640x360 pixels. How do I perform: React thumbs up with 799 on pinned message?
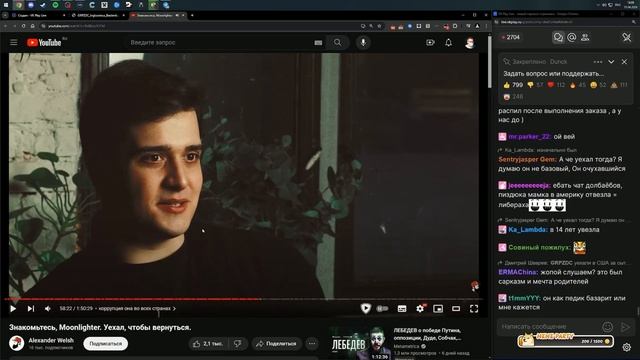(x=513, y=85)
